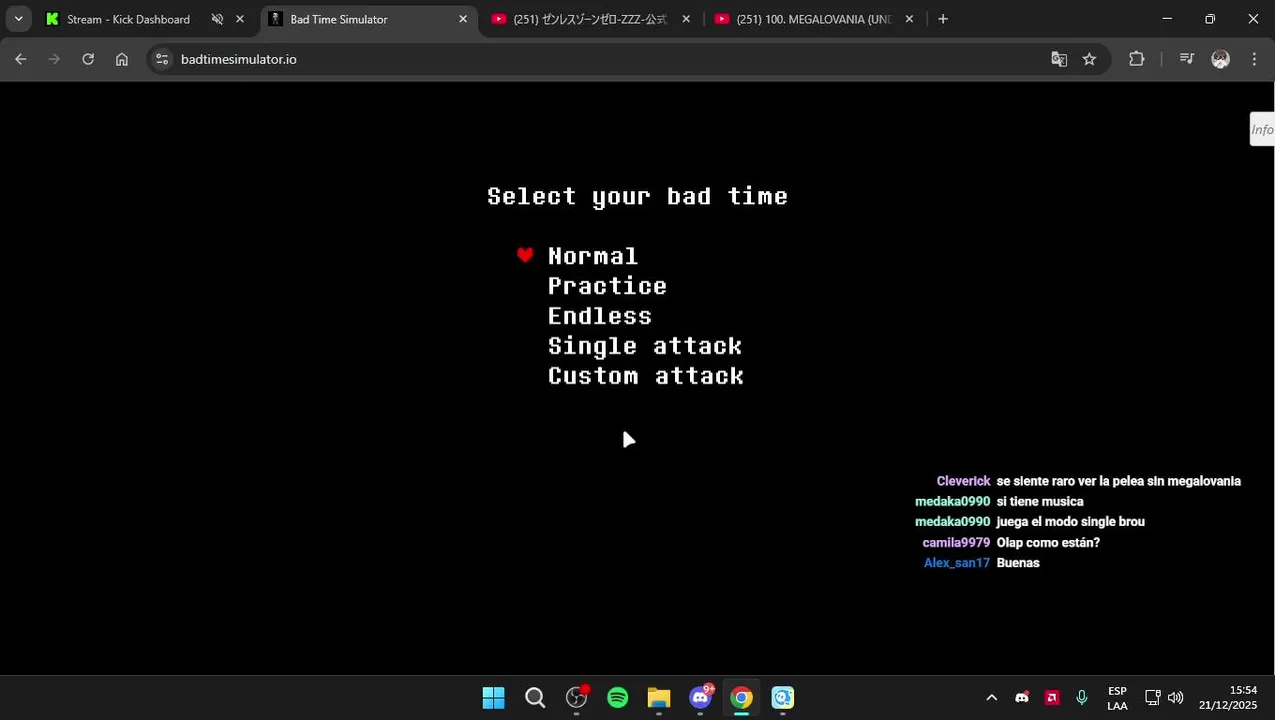The width and height of the screenshot is (1275, 720).
Task: Click the chat username Cleverick
Action: (x=963, y=481)
